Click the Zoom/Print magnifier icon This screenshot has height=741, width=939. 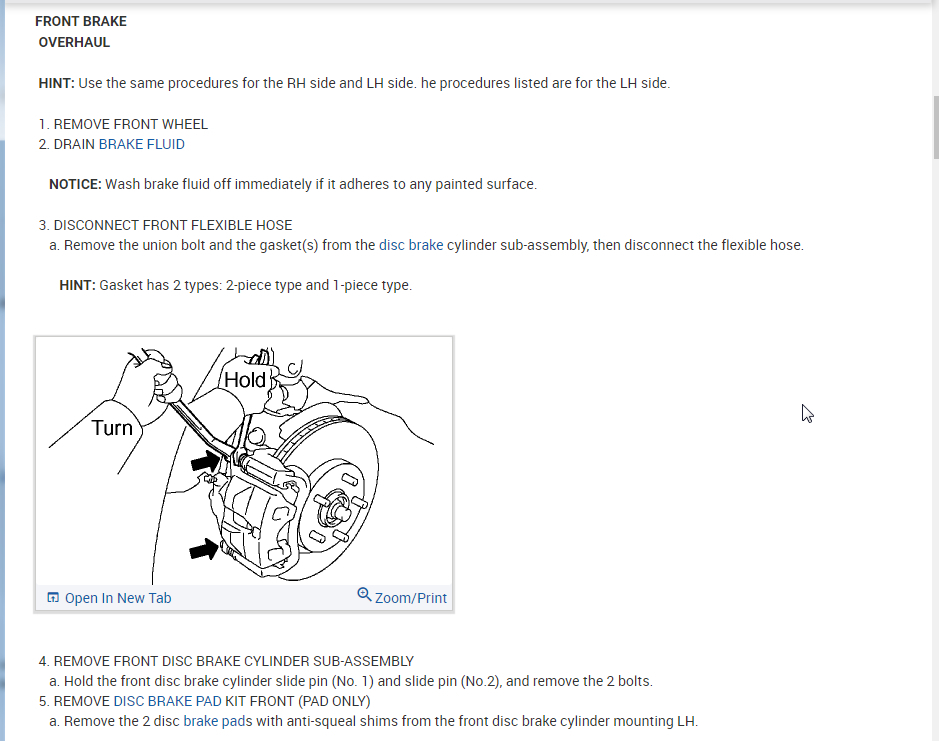(x=364, y=594)
